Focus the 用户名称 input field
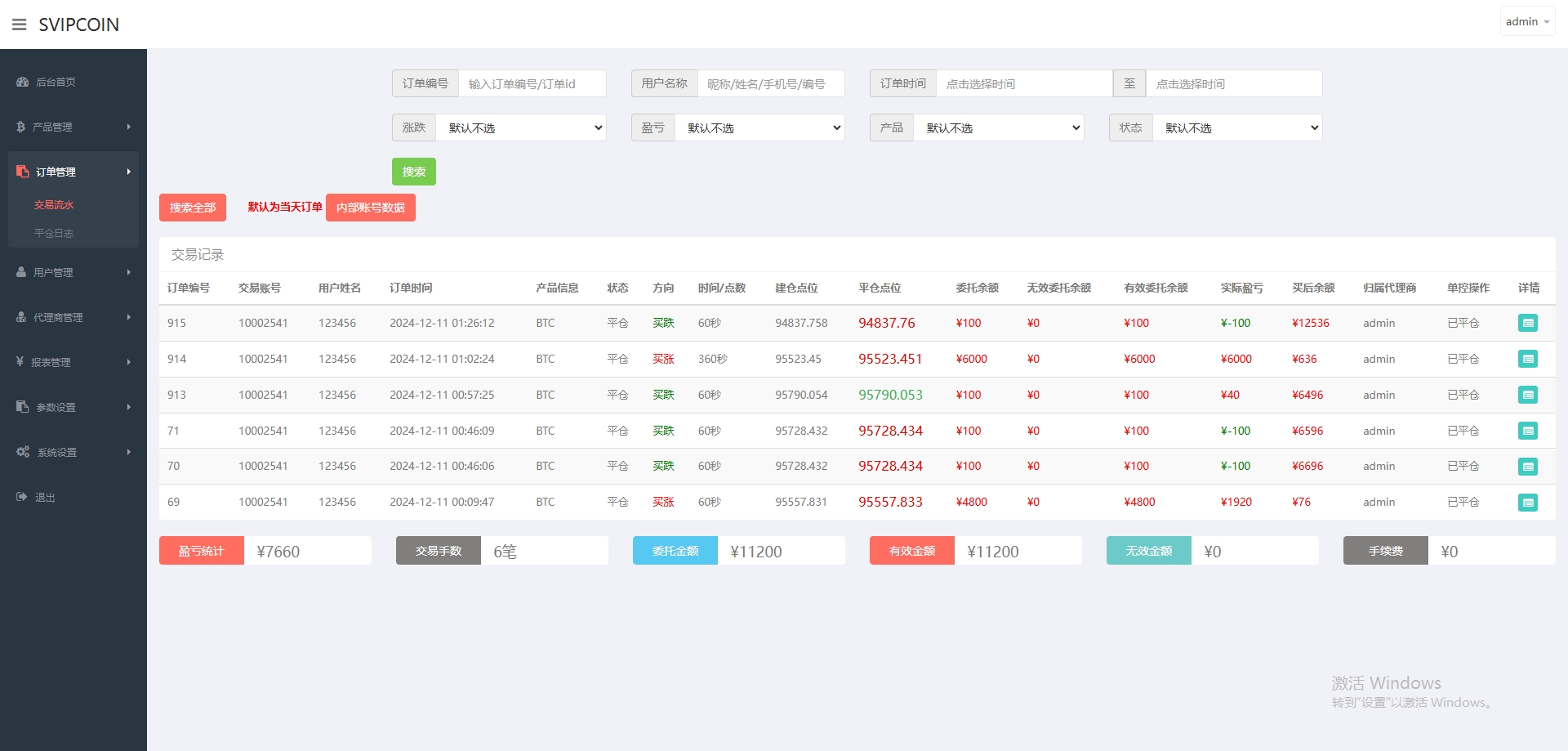The width and height of the screenshot is (1568, 751). point(771,83)
